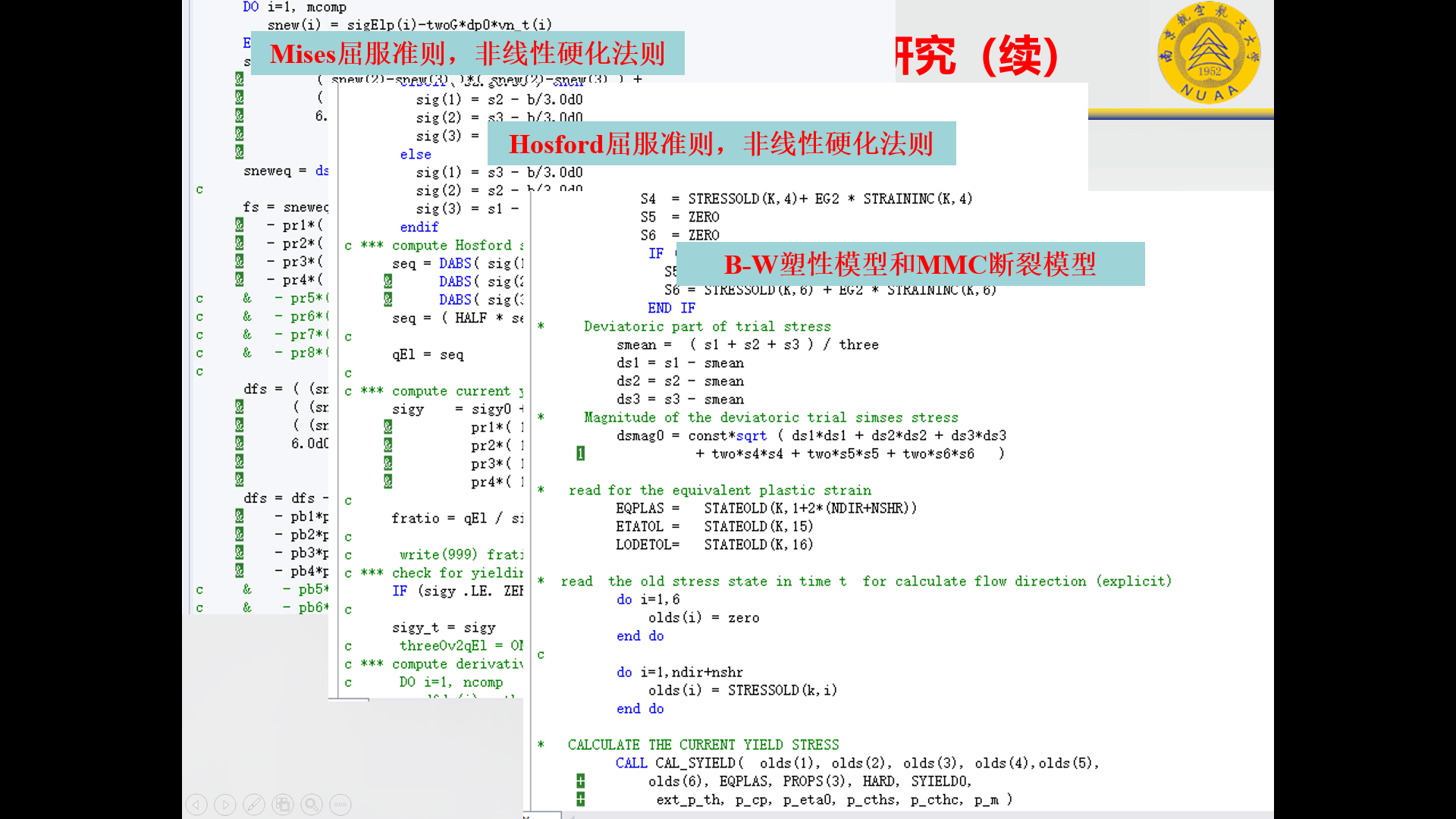
Task: Show all slides grid view
Action: click(283, 805)
